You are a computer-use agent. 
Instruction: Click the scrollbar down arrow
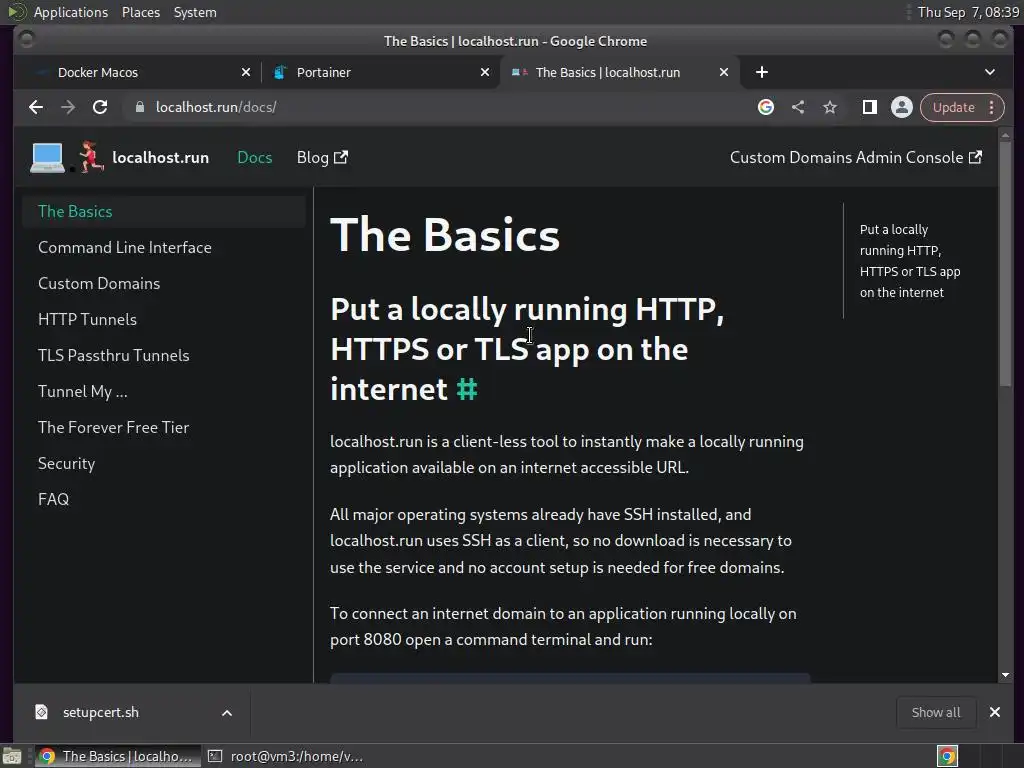click(1005, 675)
